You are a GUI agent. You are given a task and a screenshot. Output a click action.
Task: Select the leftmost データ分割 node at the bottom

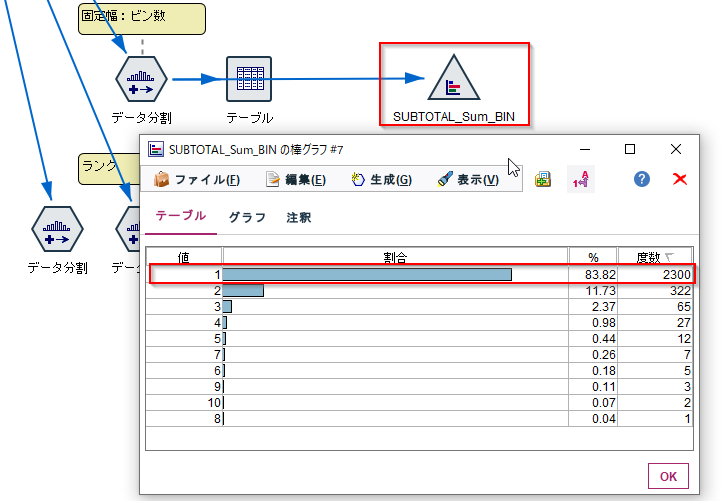tap(57, 229)
